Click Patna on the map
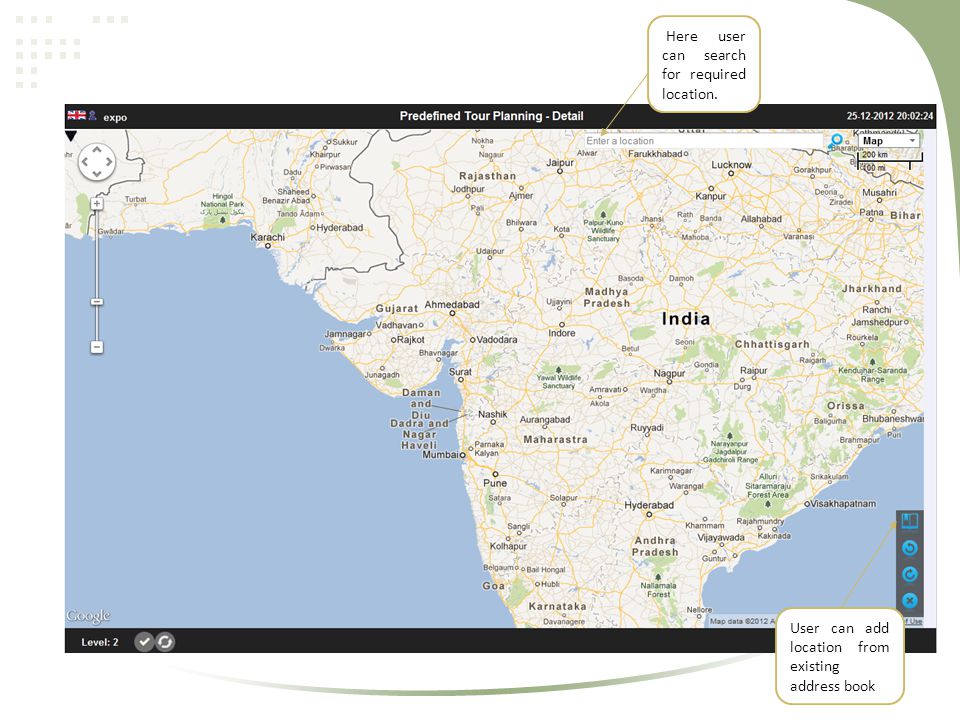The height and width of the screenshot is (720, 960). point(871,212)
